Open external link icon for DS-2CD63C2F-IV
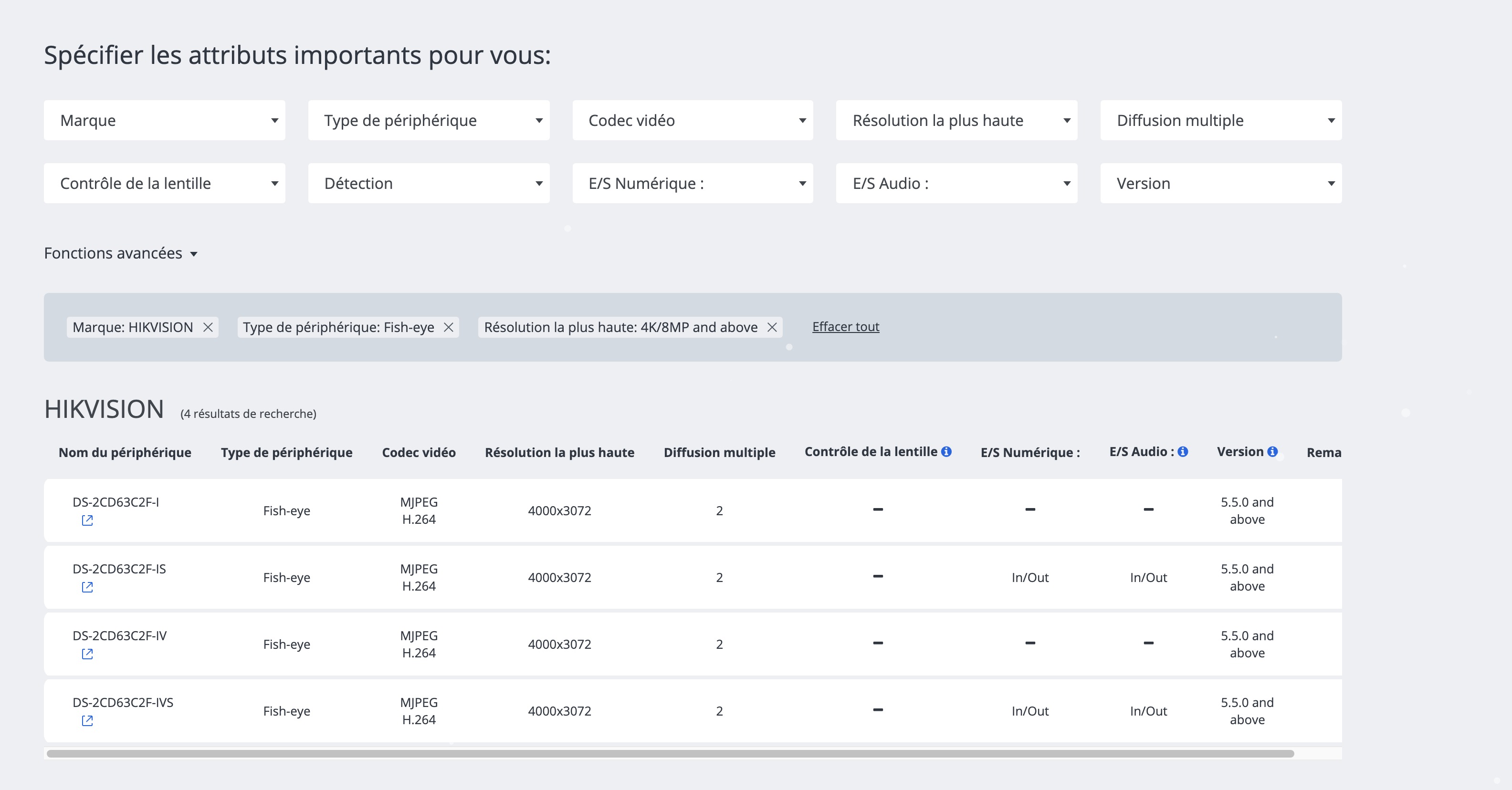1512x790 pixels. pos(87,654)
